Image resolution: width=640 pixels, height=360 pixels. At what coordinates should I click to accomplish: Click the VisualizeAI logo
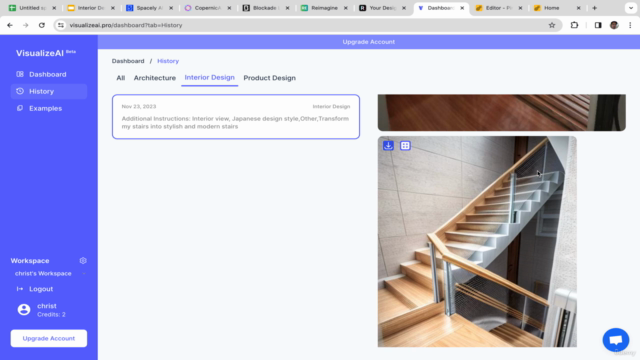point(46,53)
